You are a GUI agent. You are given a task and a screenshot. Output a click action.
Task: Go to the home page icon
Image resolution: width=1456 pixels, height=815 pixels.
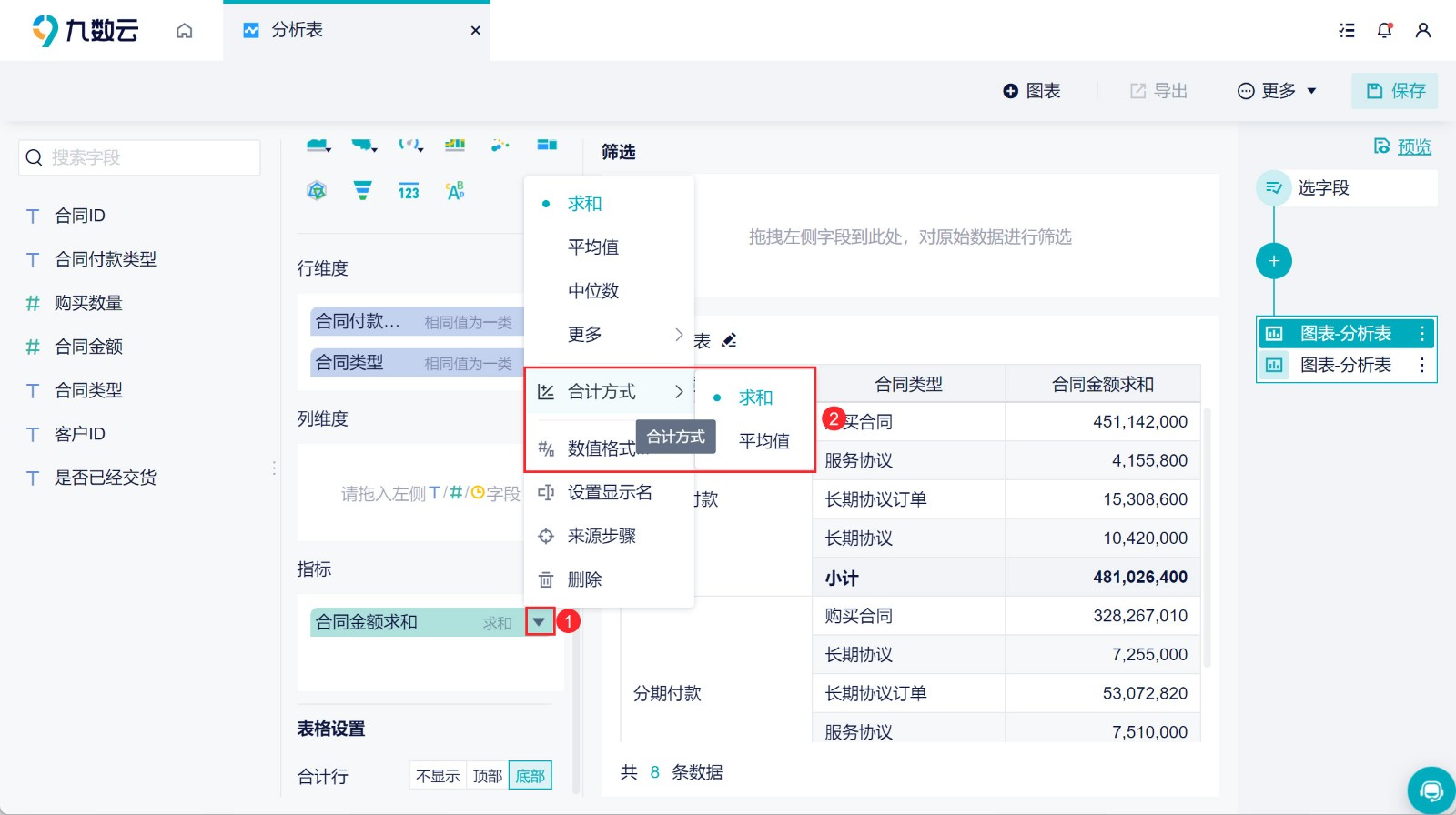pos(185,31)
